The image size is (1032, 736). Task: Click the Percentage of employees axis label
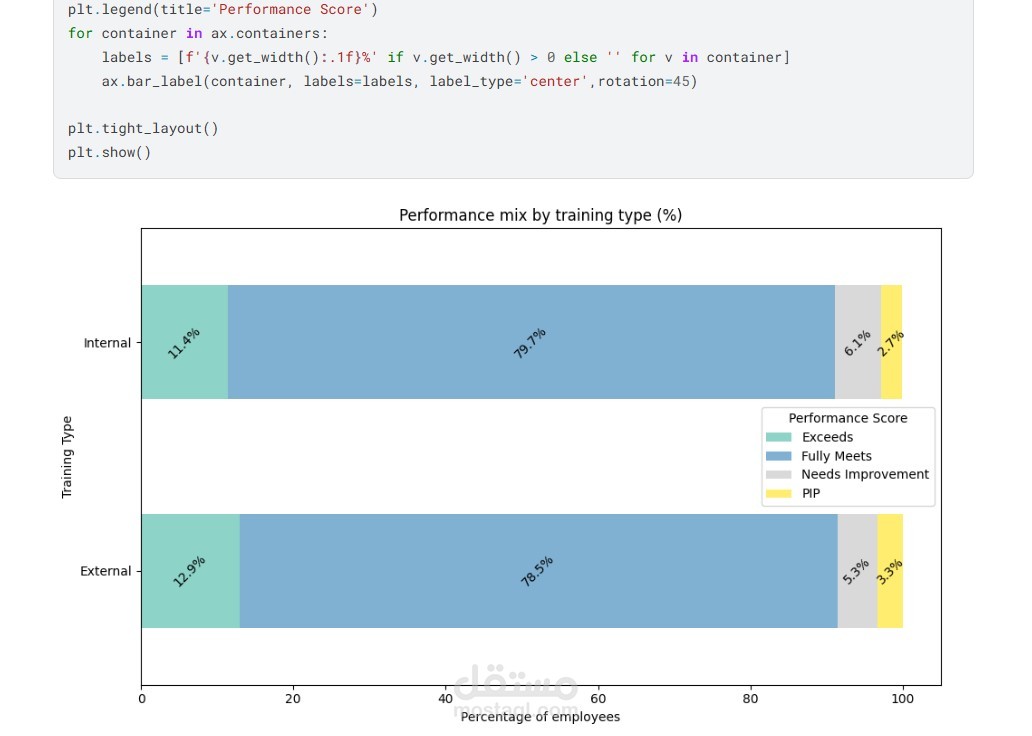(x=541, y=717)
